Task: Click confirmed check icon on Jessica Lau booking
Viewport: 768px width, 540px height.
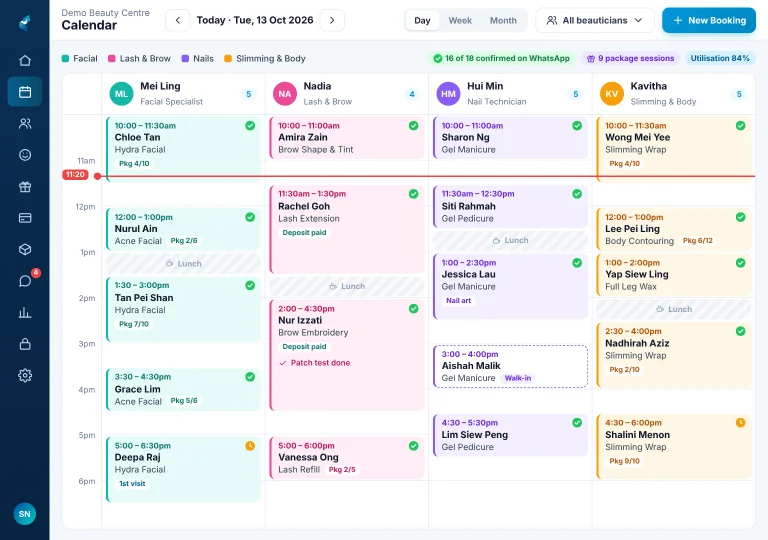Action: [577, 263]
